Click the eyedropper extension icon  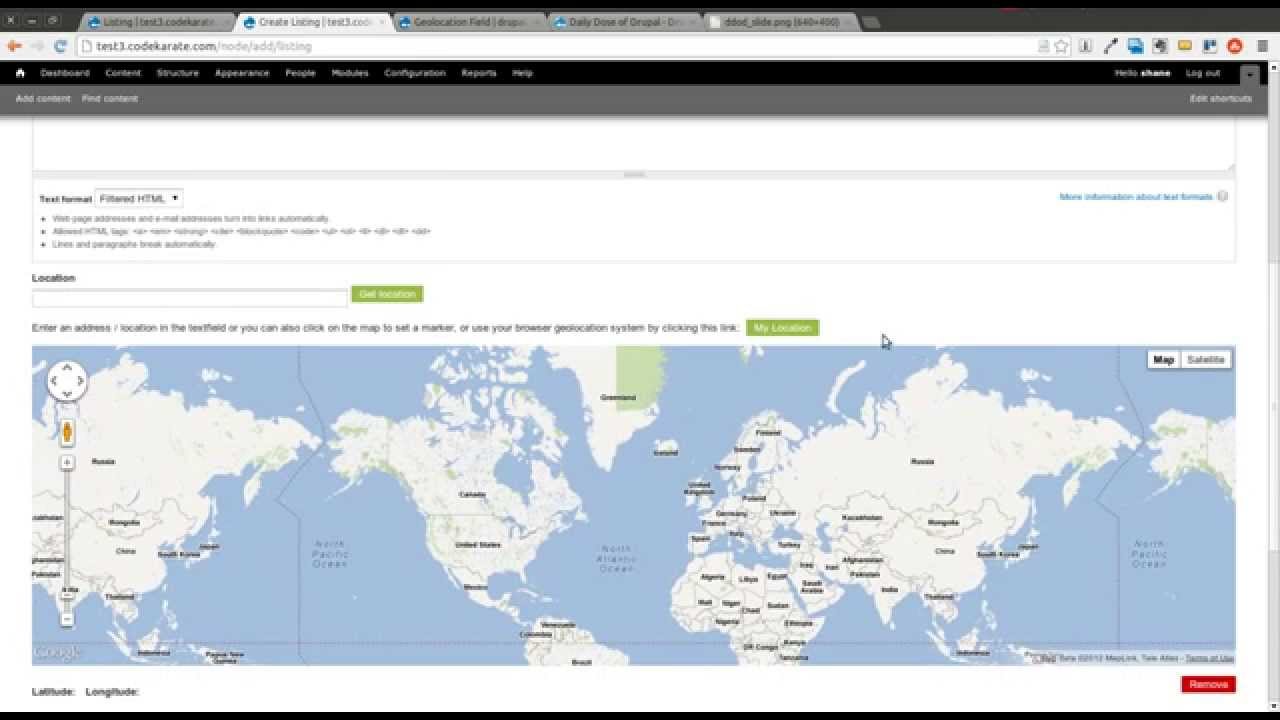point(1110,46)
